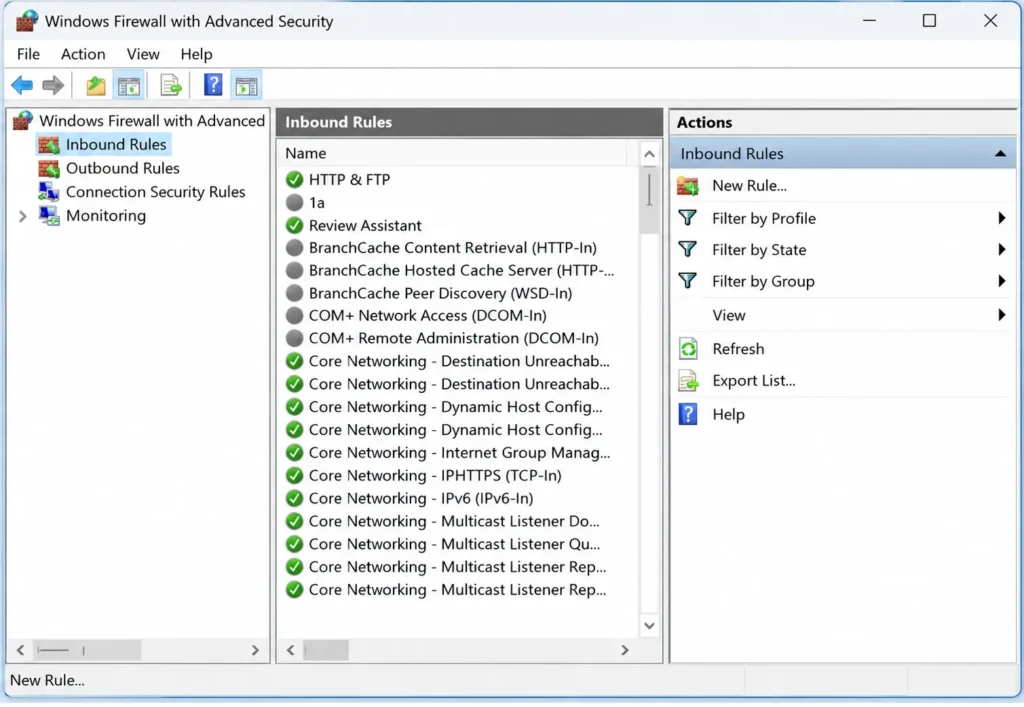Screen dimensions: 1024x707
Task: Click the funnel icon beside Filter by Profile
Action: point(687,218)
